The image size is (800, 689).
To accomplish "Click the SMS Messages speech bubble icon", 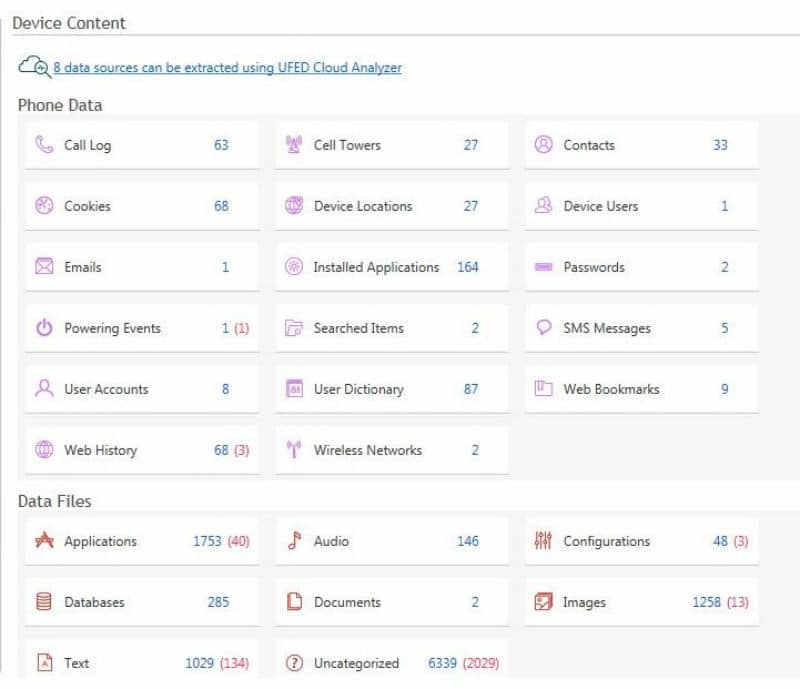I will 543,328.
